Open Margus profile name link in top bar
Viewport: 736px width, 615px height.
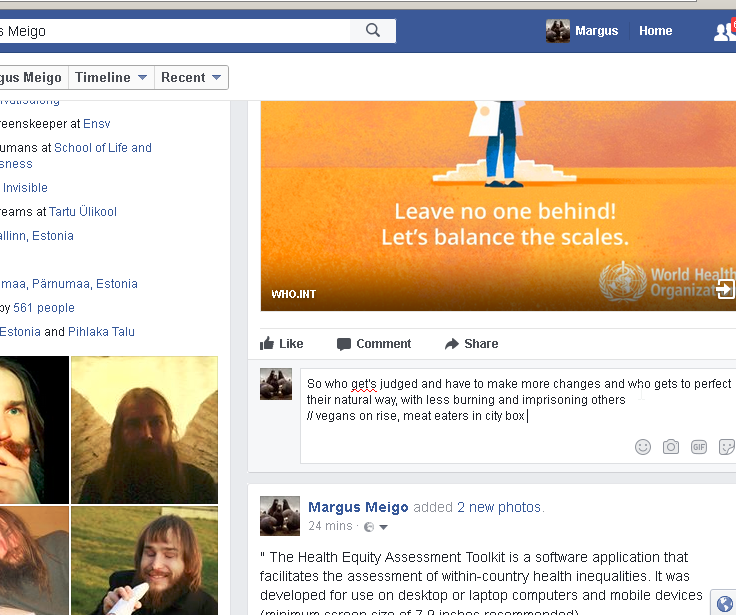click(x=597, y=31)
